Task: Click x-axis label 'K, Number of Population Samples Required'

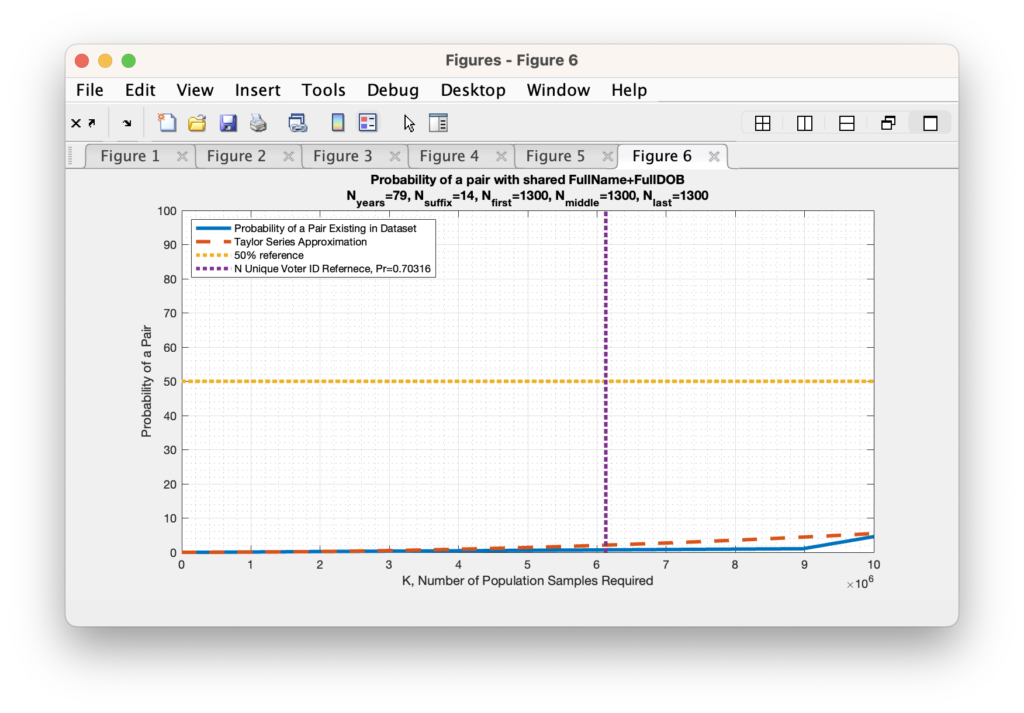Action: [x=527, y=580]
